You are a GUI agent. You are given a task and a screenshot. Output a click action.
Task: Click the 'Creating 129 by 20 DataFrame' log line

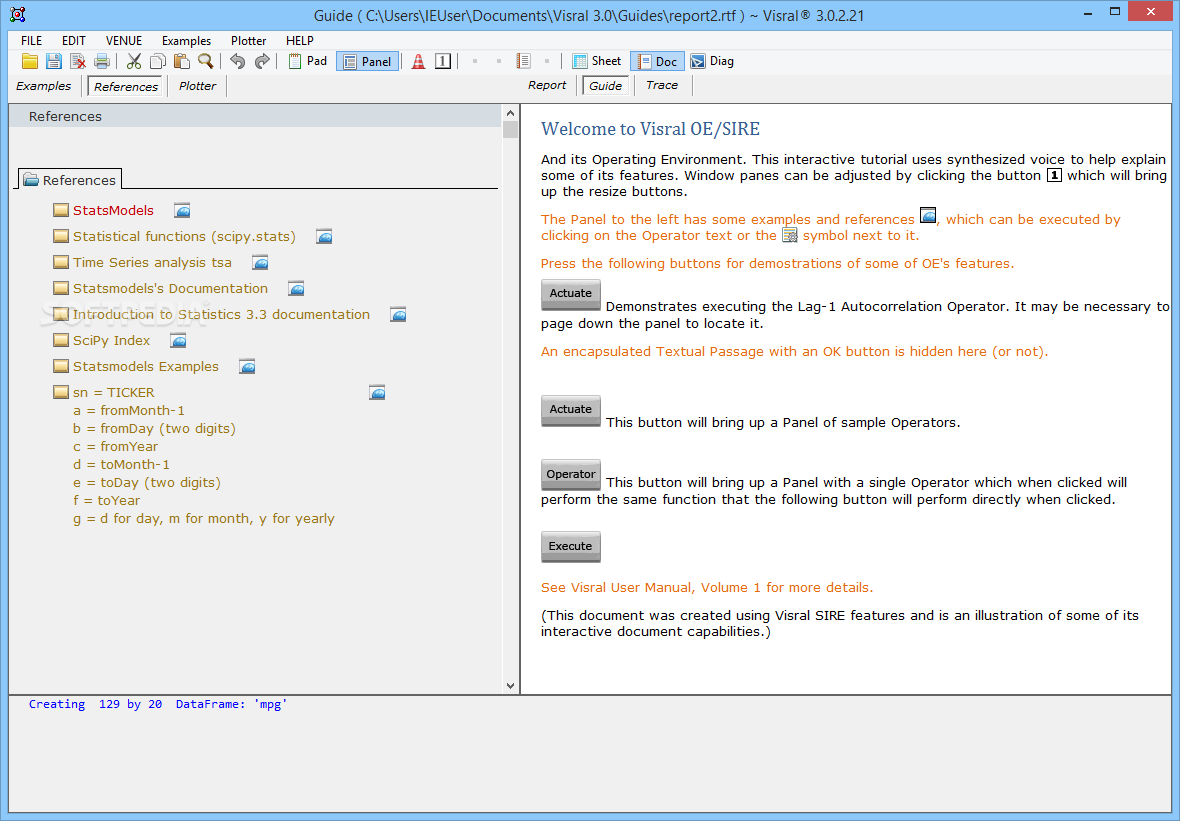[x=158, y=704]
